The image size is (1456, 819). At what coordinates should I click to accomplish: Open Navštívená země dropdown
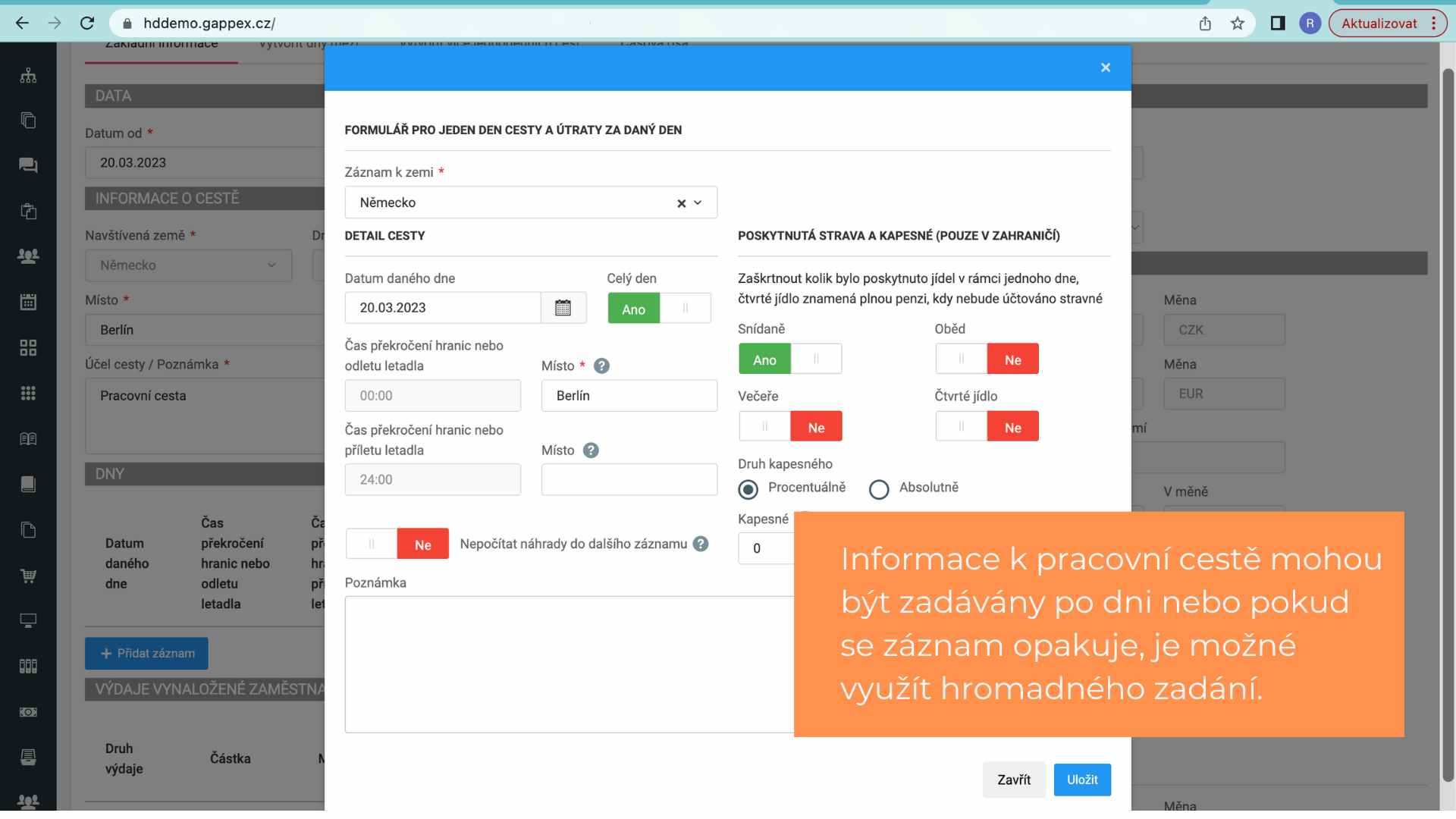click(188, 265)
